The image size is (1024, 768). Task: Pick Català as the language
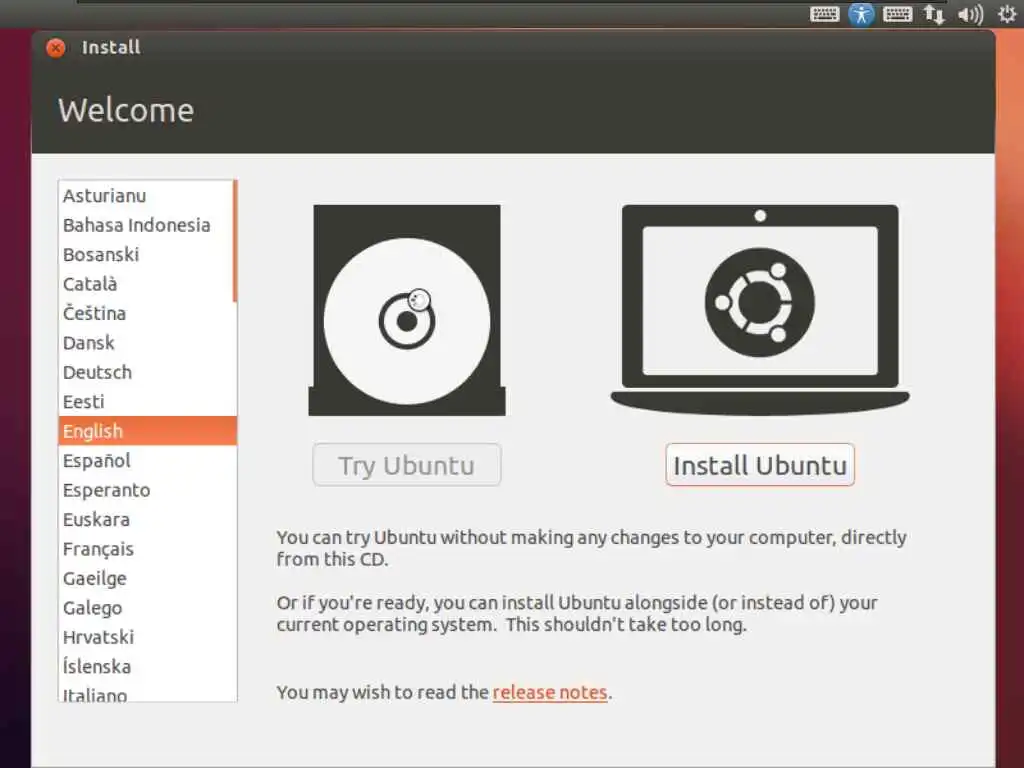pos(148,284)
